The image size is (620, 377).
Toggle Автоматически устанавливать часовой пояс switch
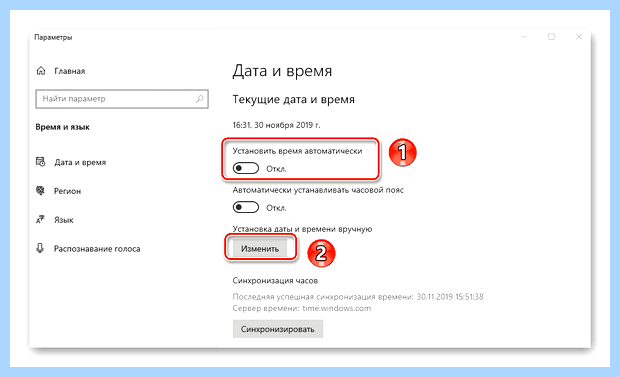(x=246, y=207)
